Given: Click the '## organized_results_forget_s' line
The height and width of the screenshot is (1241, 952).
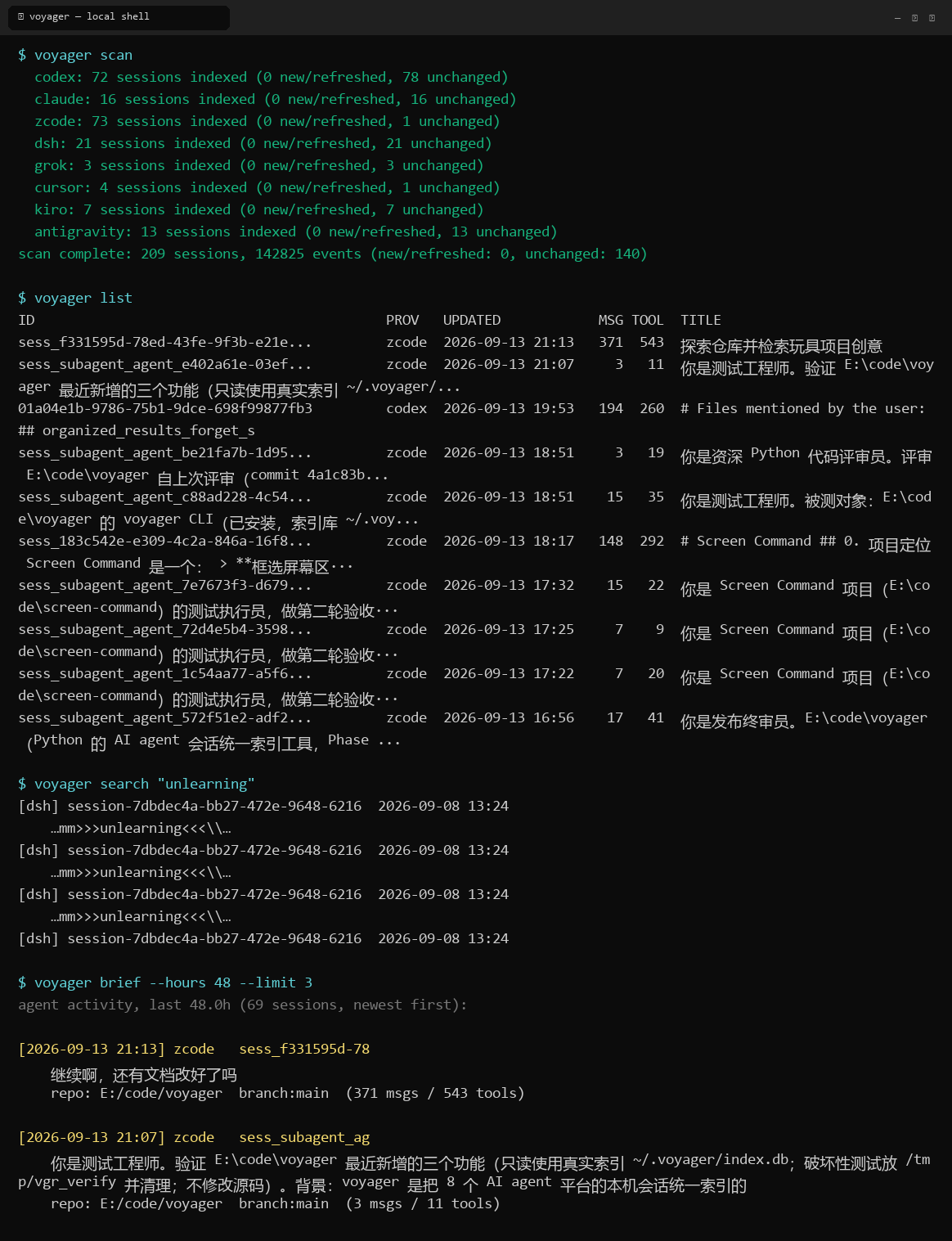Looking at the screenshot, I should tap(137, 430).
